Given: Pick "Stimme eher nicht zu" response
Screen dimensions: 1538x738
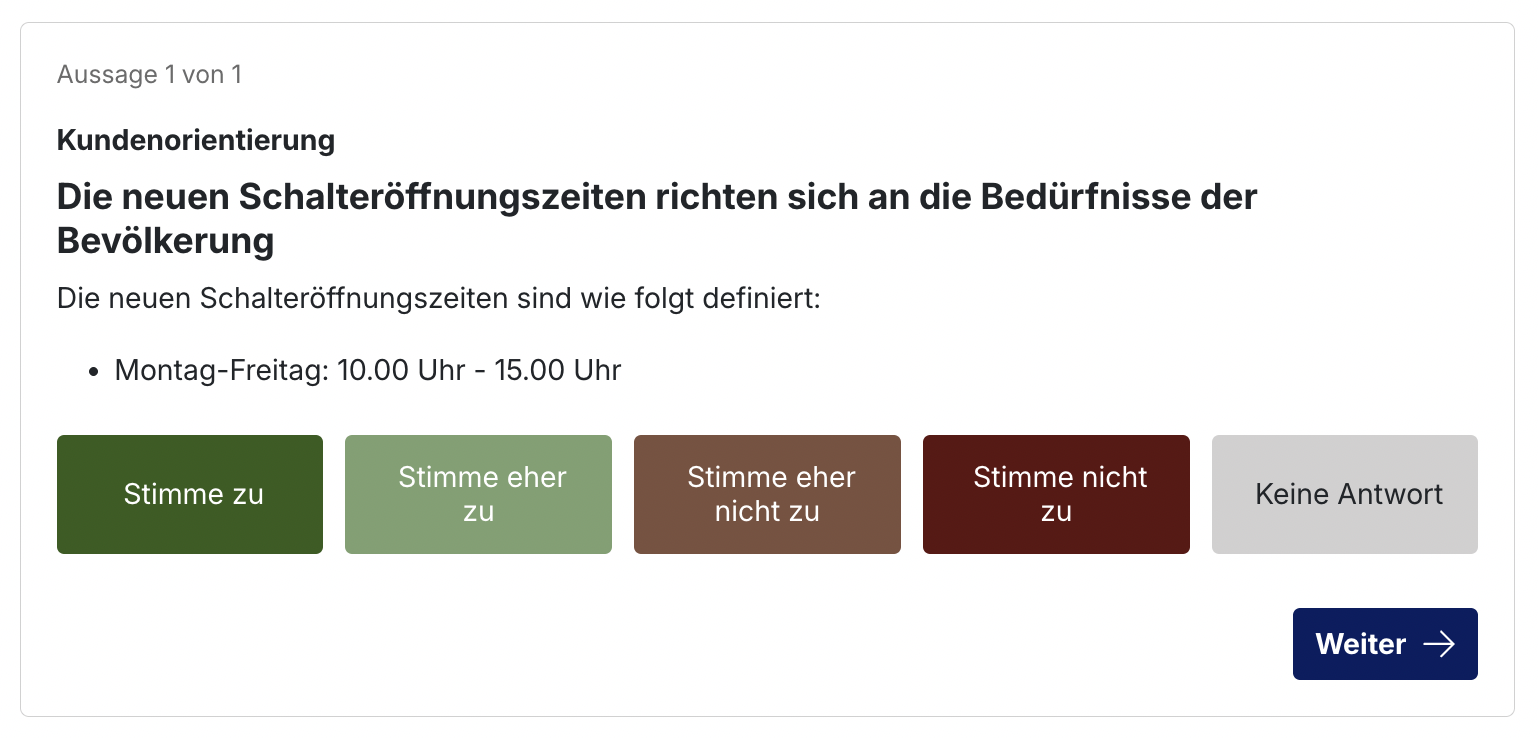Looking at the screenshot, I should [767, 494].
